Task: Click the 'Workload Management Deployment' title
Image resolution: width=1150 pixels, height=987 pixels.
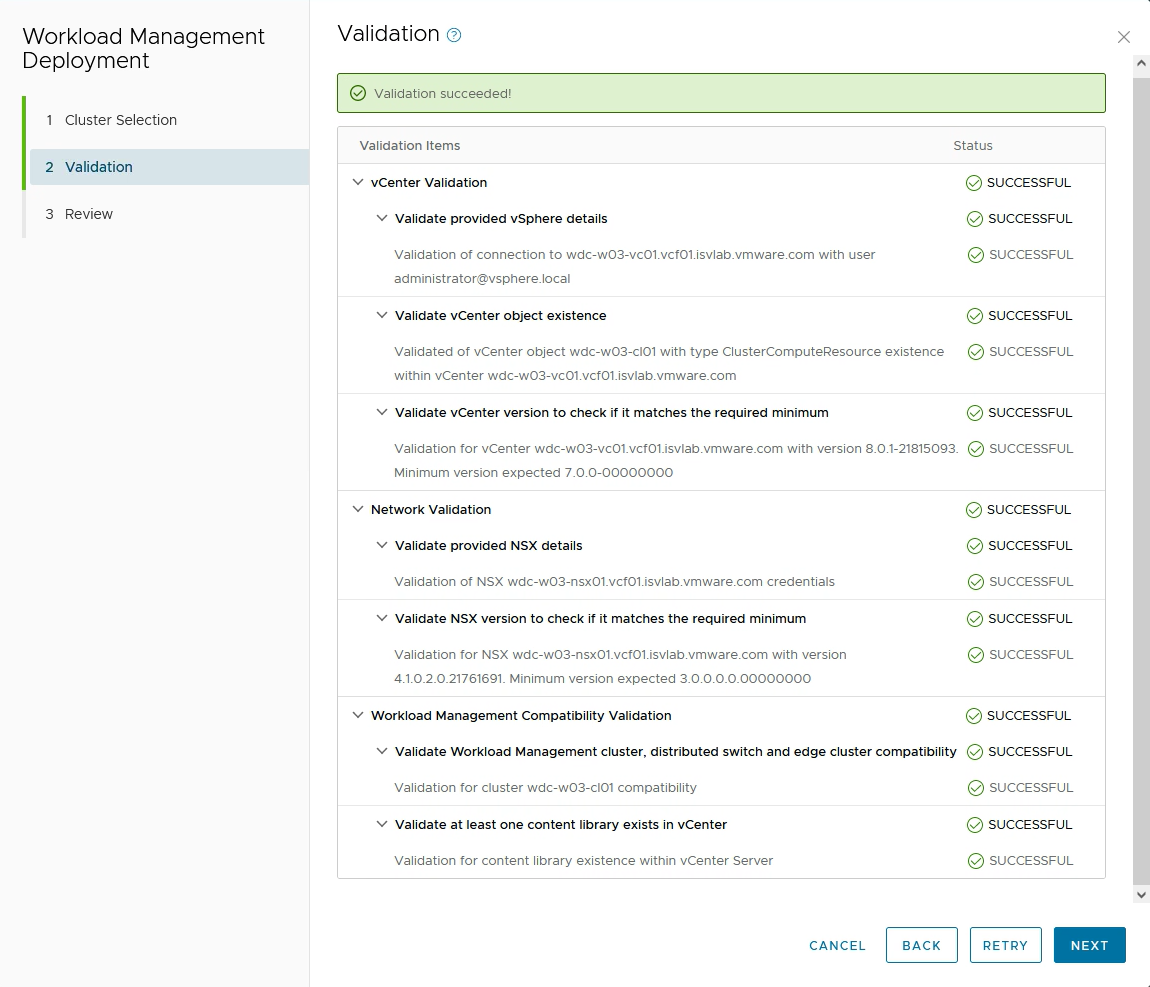Action: [143, 48]
